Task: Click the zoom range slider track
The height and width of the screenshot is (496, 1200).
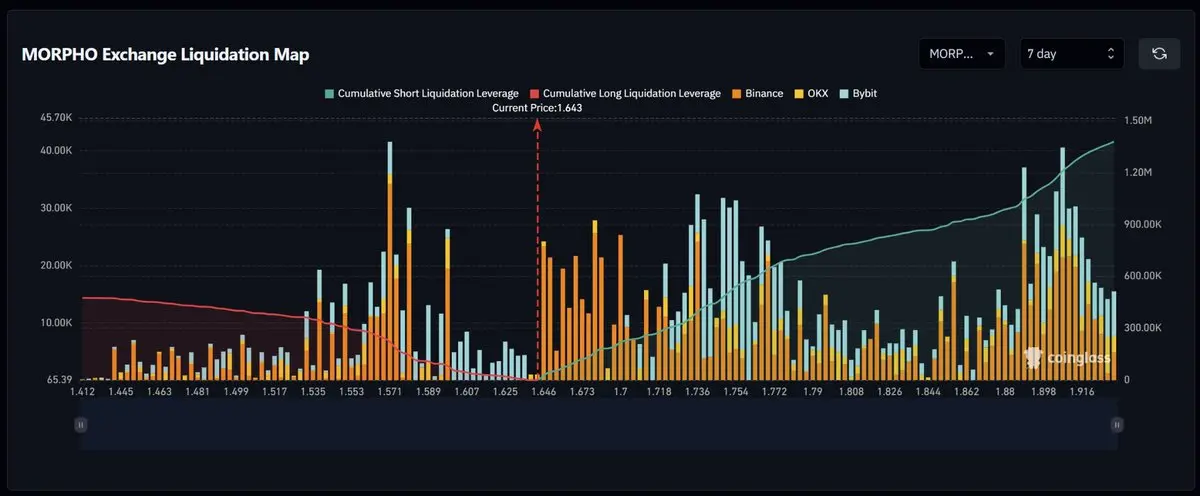Action: (598, 425)
